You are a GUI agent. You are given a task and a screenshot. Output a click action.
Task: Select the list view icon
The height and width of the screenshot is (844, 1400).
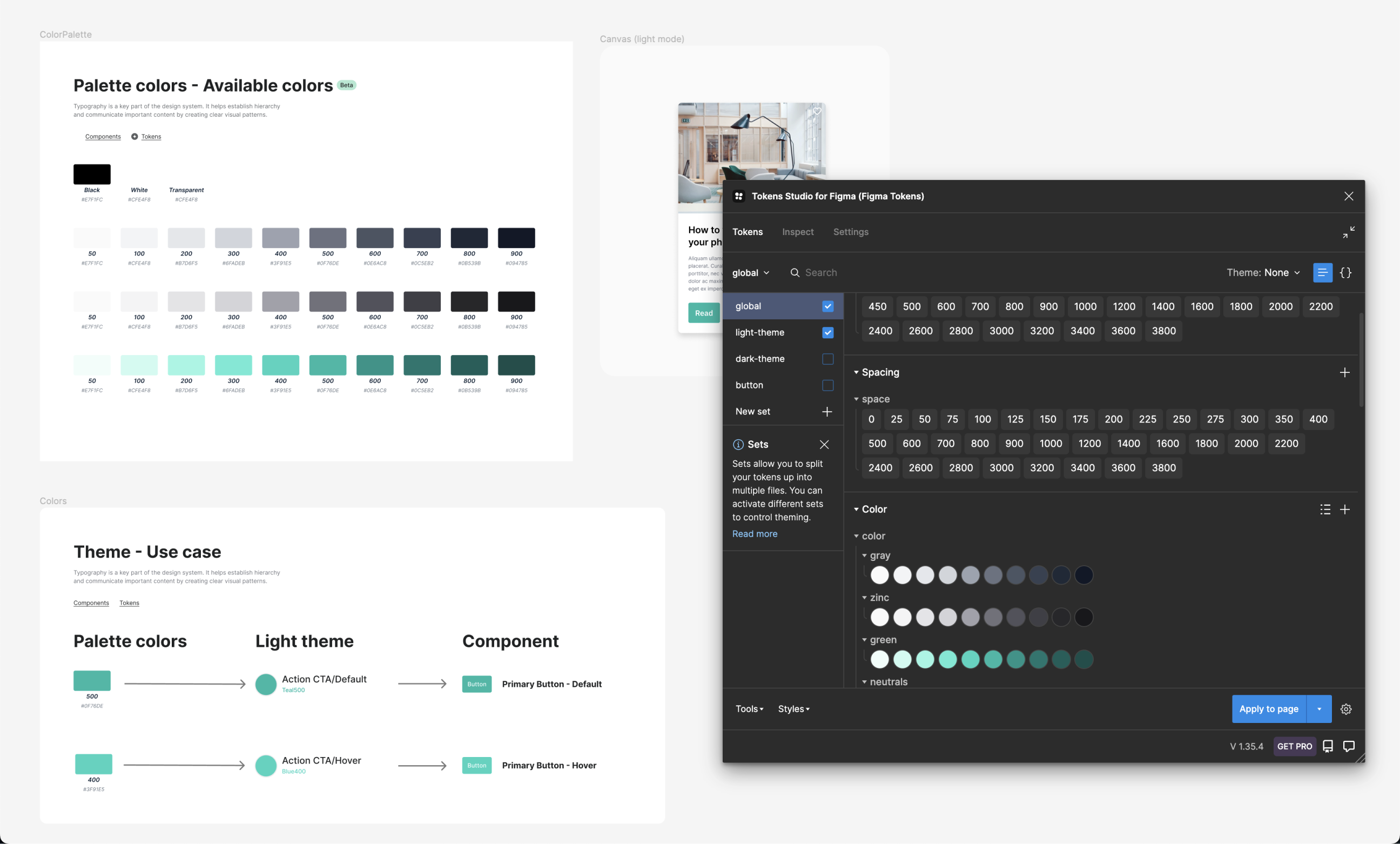click(1322, 273)
